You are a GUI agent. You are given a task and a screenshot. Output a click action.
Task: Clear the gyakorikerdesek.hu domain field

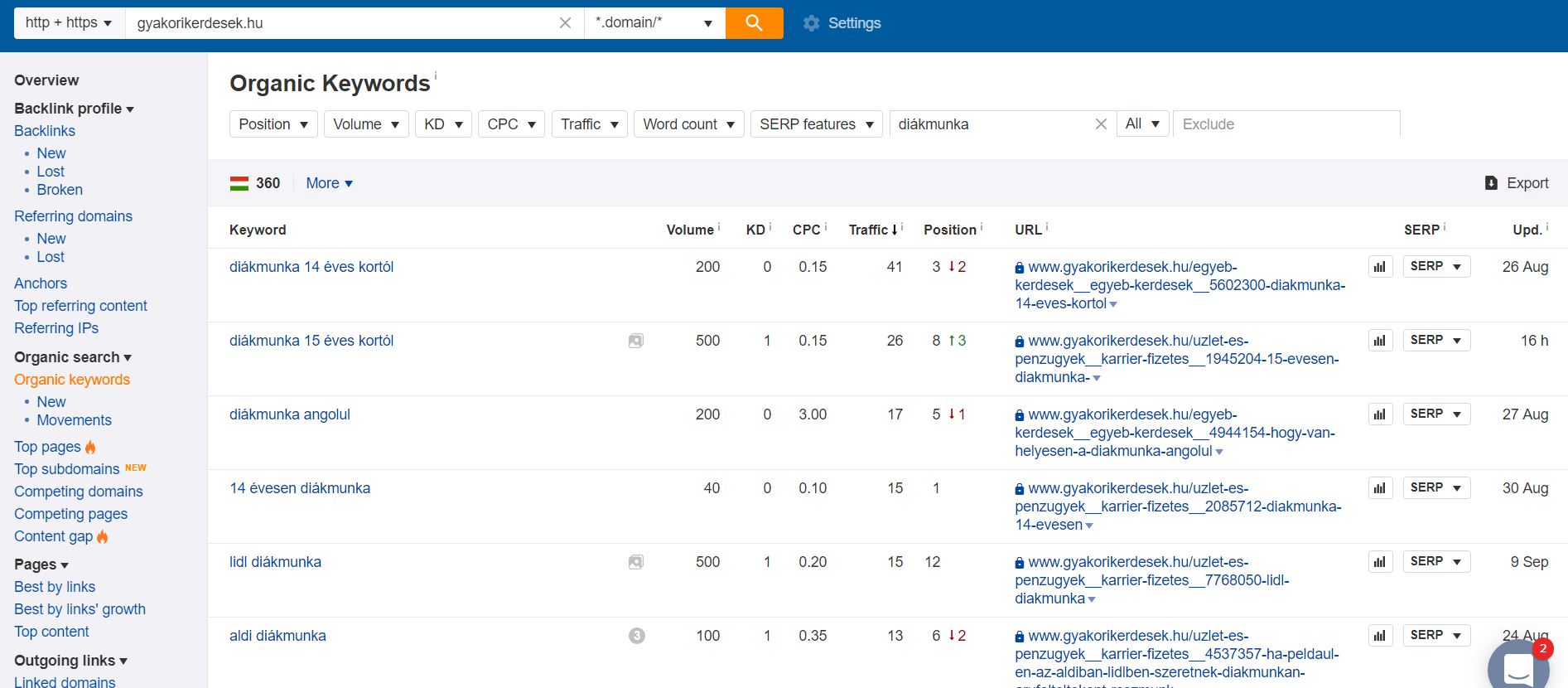tap(565, 23)
